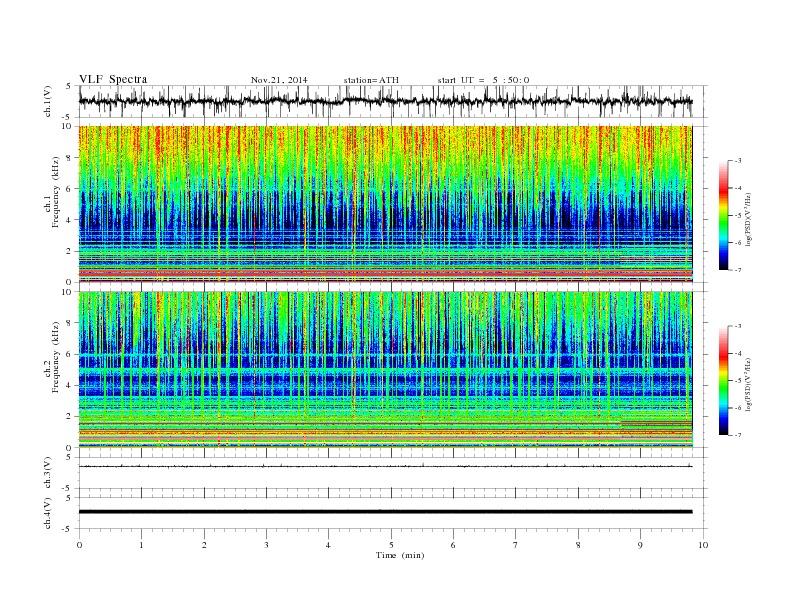The image size is (792, 612).
Task: Click inside the ch.2 spectrogram plot
Action: pyautogui.click(x=385, y=370)
